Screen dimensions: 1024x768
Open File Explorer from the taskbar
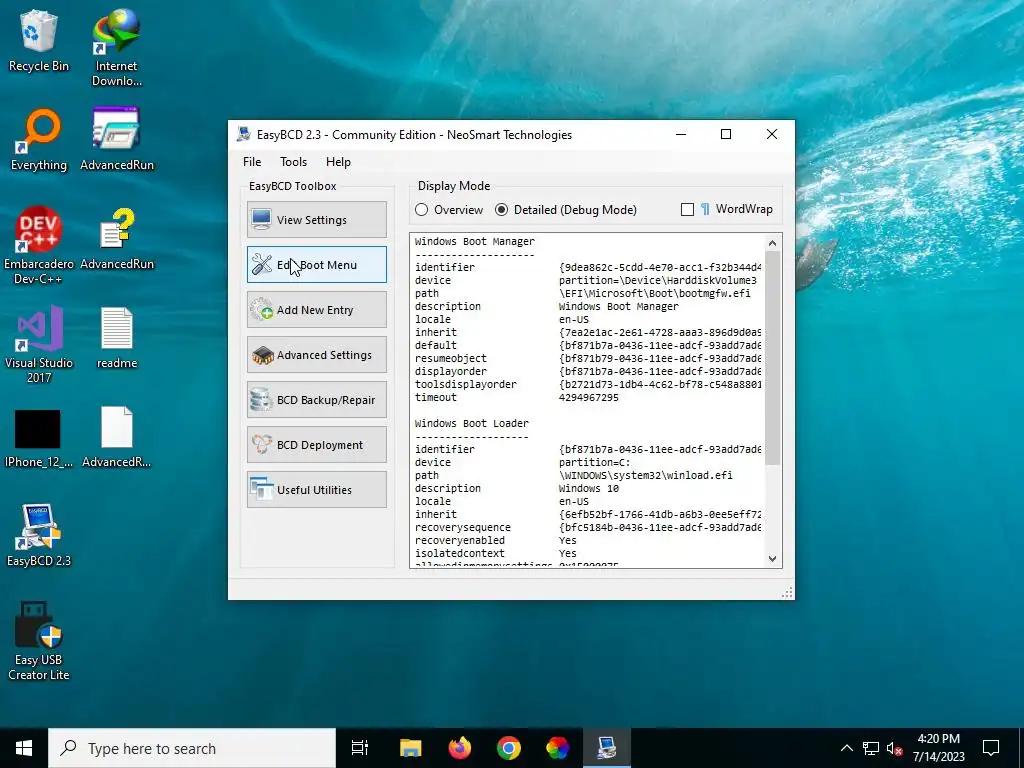(411, 748)
